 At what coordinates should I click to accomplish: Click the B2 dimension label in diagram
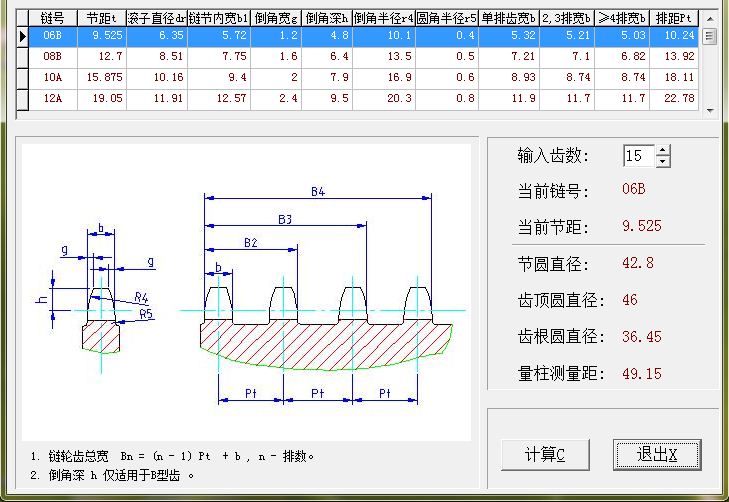tap(251, 243)
